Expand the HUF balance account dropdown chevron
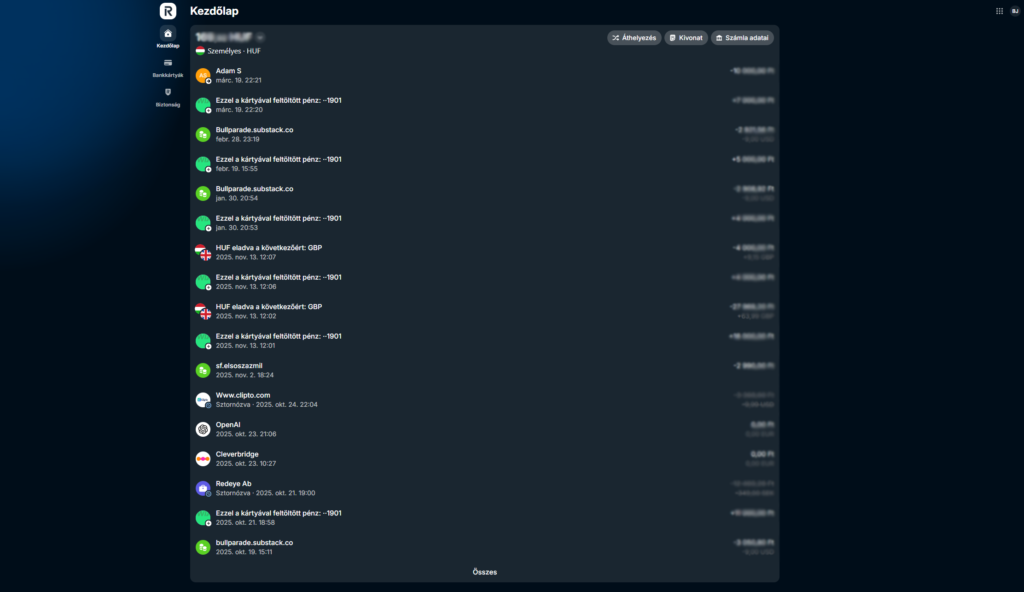This screenshot has height=592, width=1024. [x=260, y=37]
